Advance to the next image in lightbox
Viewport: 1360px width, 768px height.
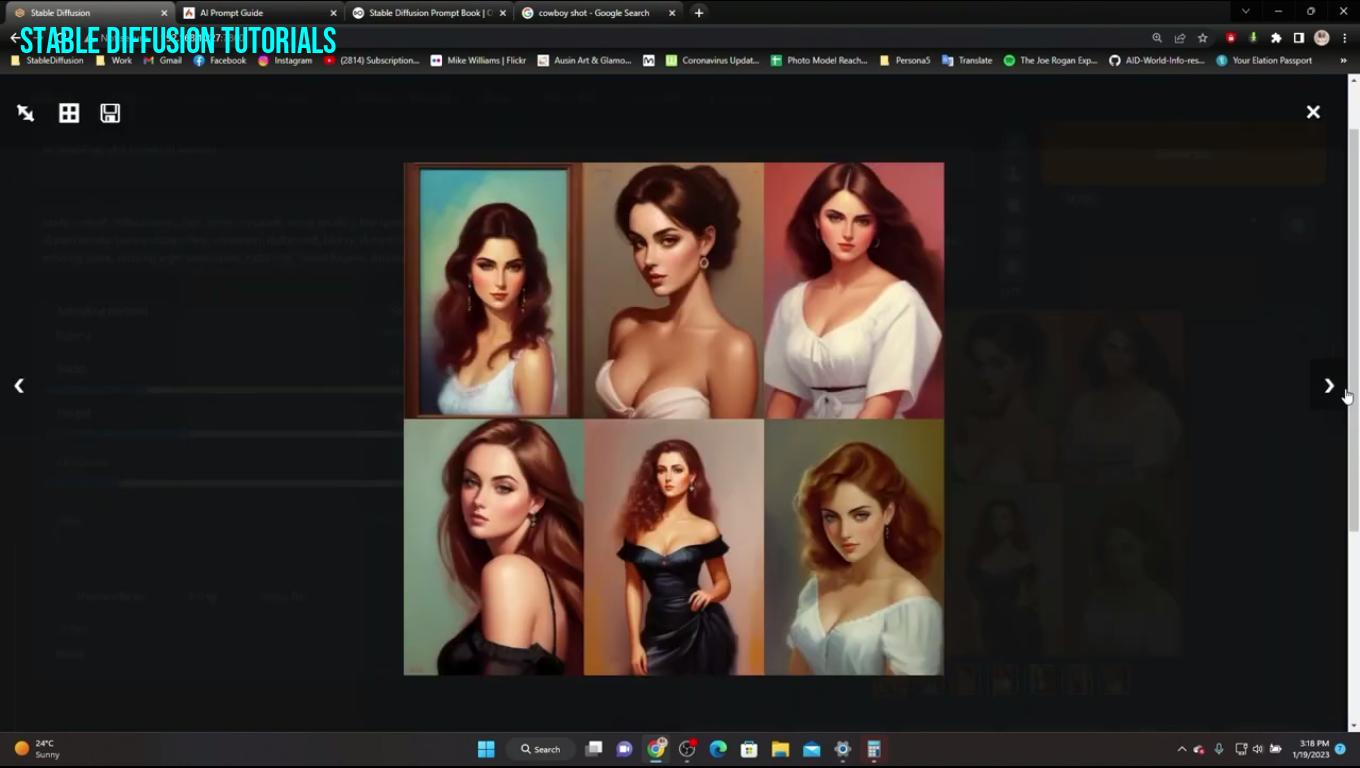[x=1329, y=385]
